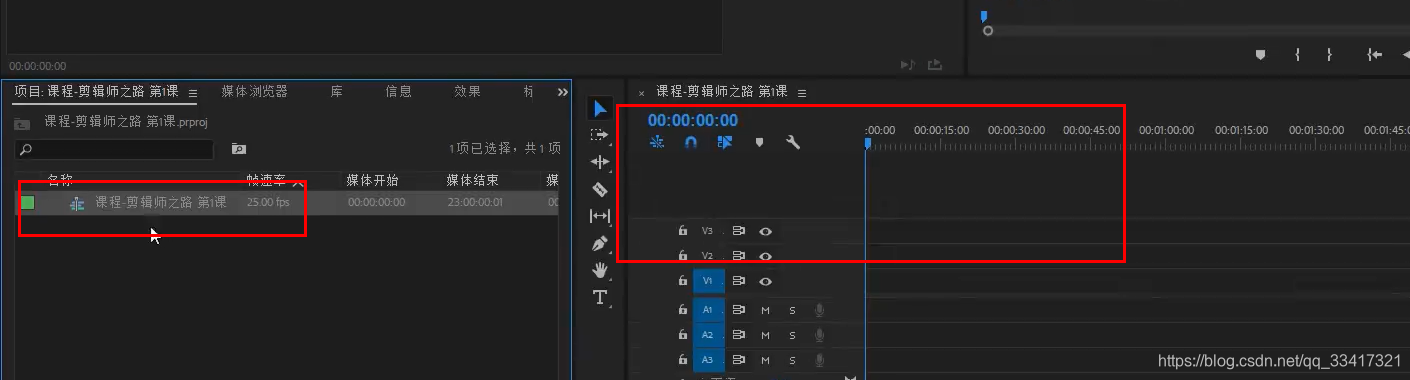
Task: Switch to 效果 tab
Action: (x=467, y=91)
